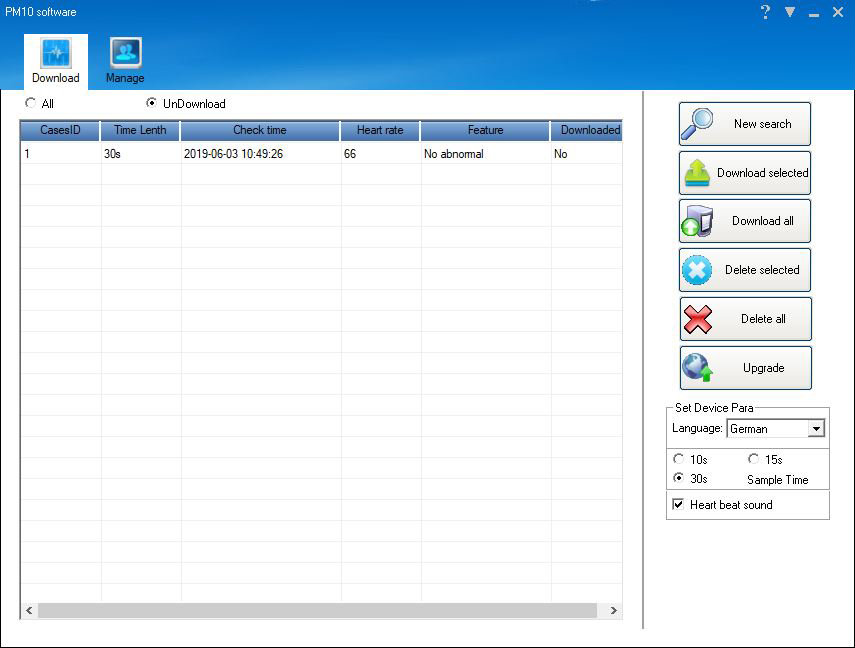Open the help question mark icon

click(765, 12)
